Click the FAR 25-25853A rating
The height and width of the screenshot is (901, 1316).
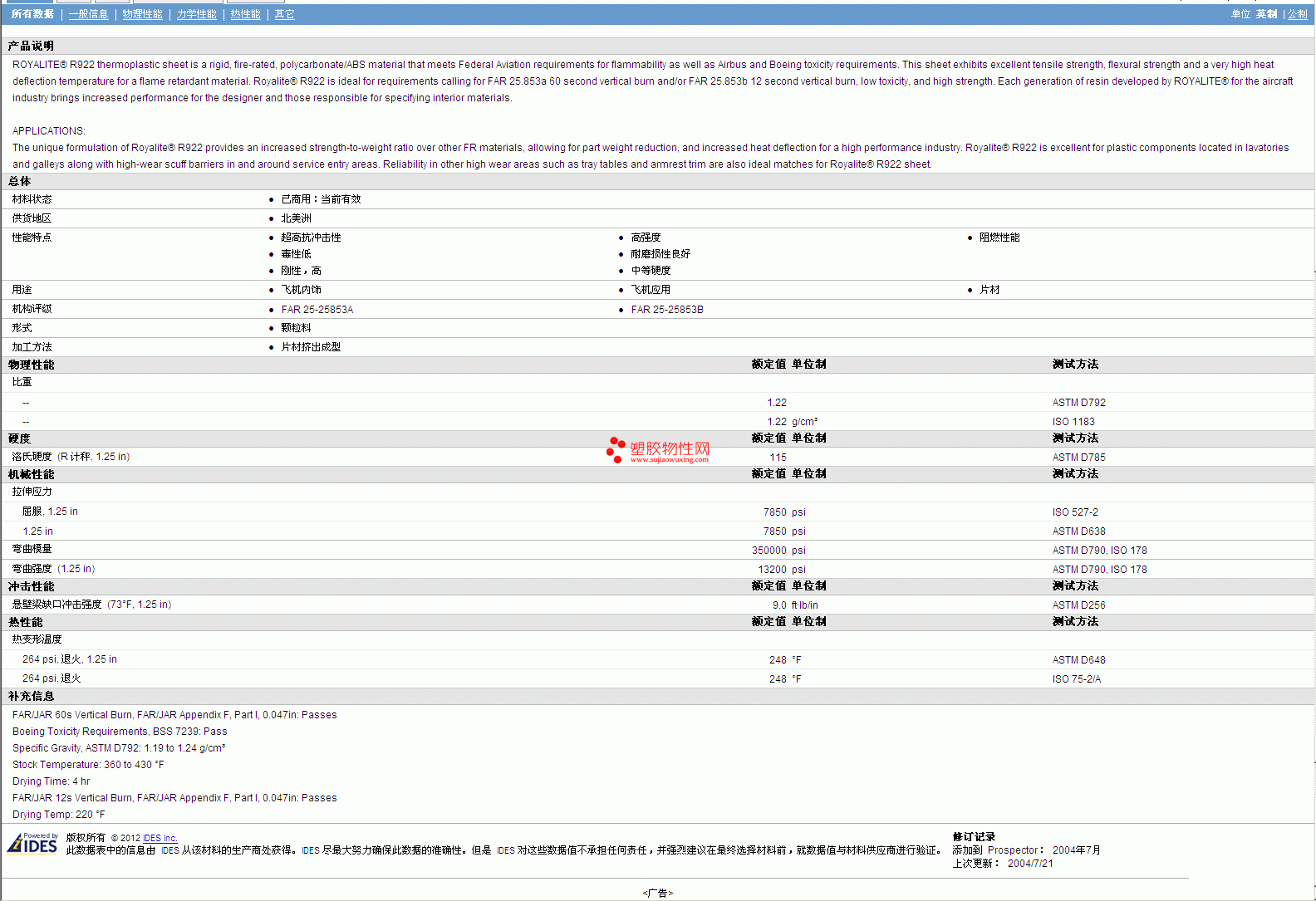point(317,310)
